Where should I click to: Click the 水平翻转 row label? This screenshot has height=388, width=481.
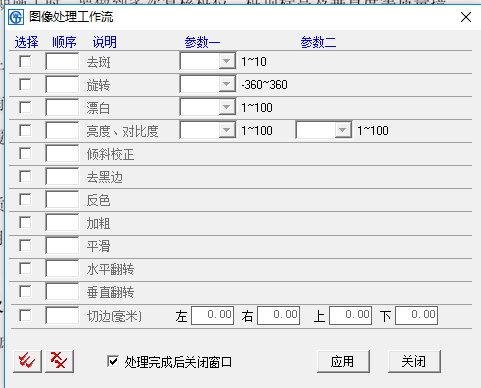click(x=110, y=269)
